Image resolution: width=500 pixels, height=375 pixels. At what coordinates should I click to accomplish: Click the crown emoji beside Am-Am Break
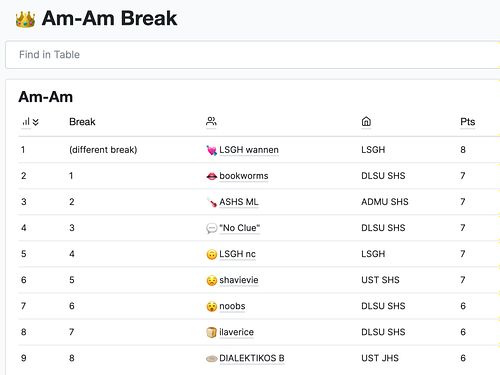(25, 19)
